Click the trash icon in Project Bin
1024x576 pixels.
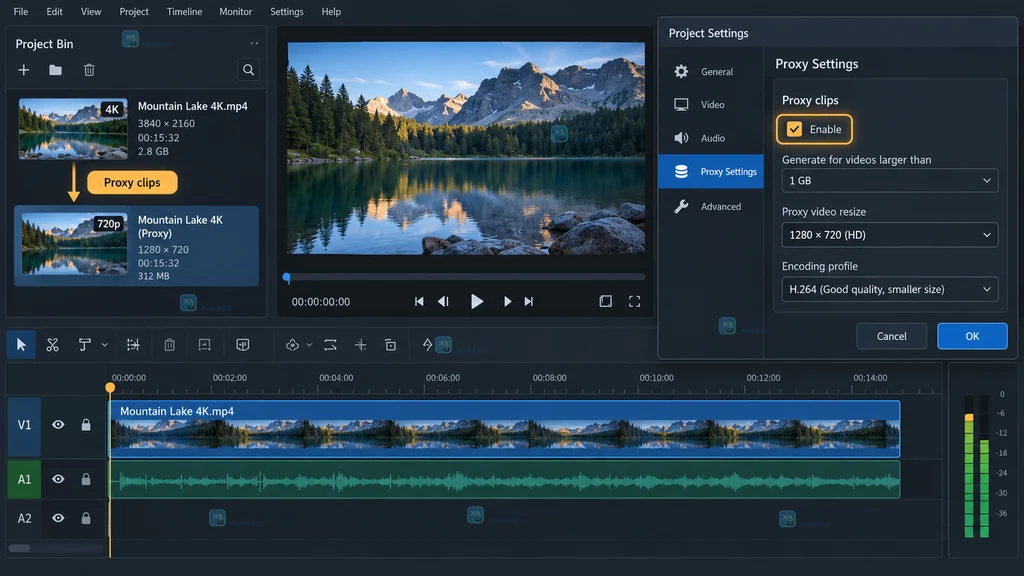coord(89,70)
